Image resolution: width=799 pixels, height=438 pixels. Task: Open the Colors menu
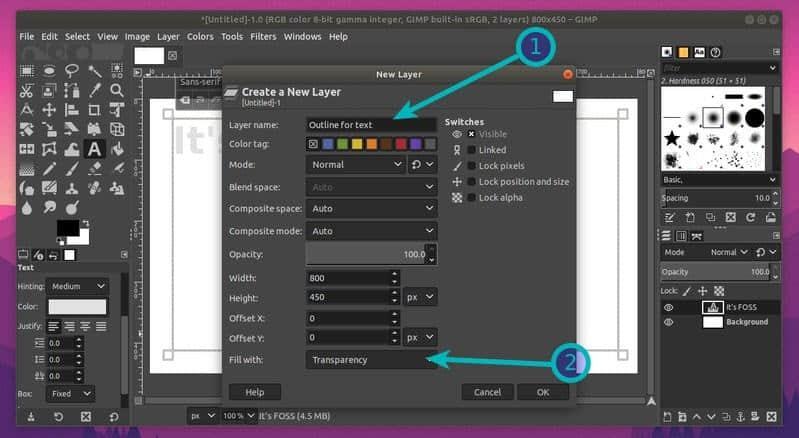pos(200,37)
